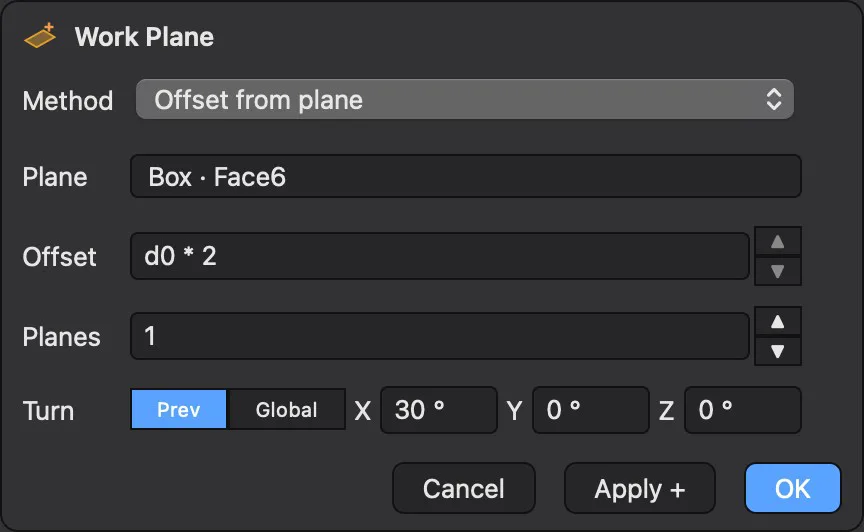Increment Planes with up arrow
This screenshot has width=864, height=532.
(777, 321)
